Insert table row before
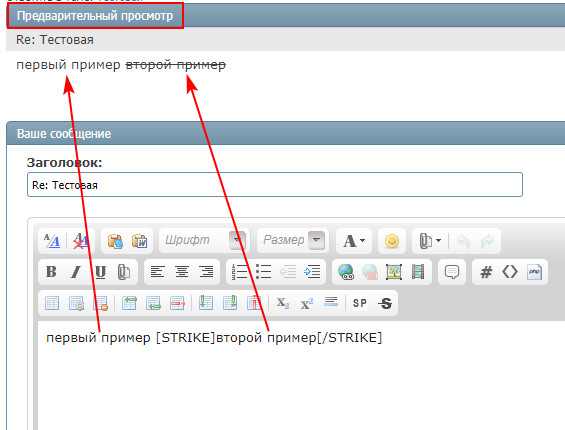The height and width of the screenshot is (430, 565). click(129, 303)
